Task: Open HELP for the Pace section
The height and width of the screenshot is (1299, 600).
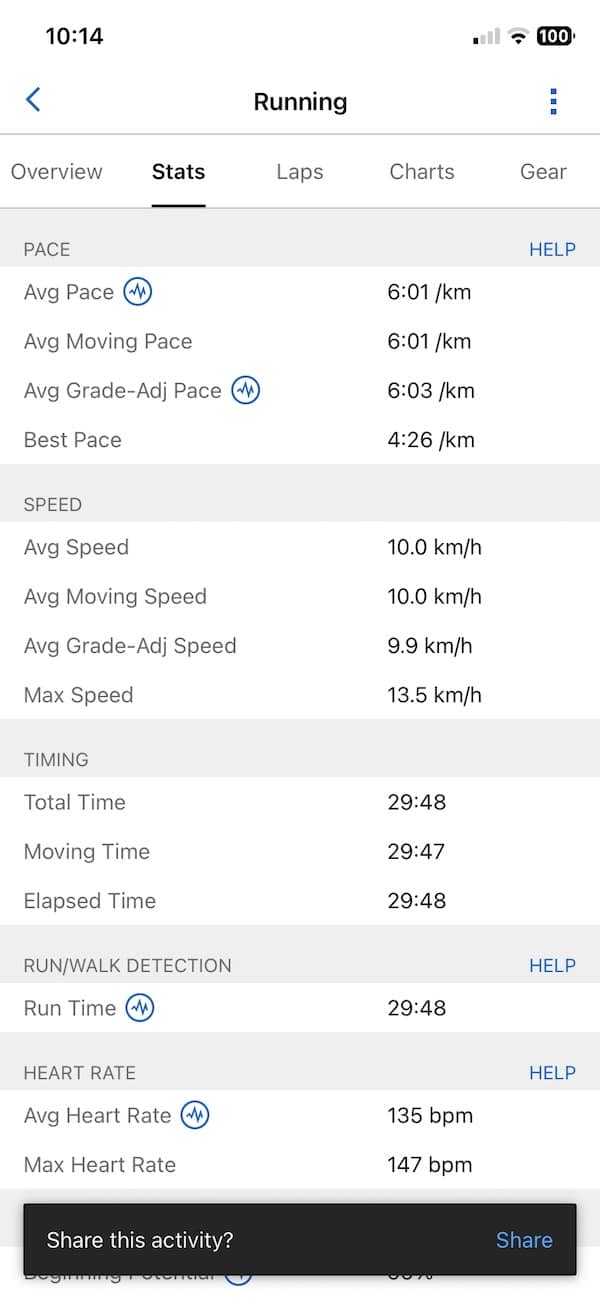Action: point(552,249)
